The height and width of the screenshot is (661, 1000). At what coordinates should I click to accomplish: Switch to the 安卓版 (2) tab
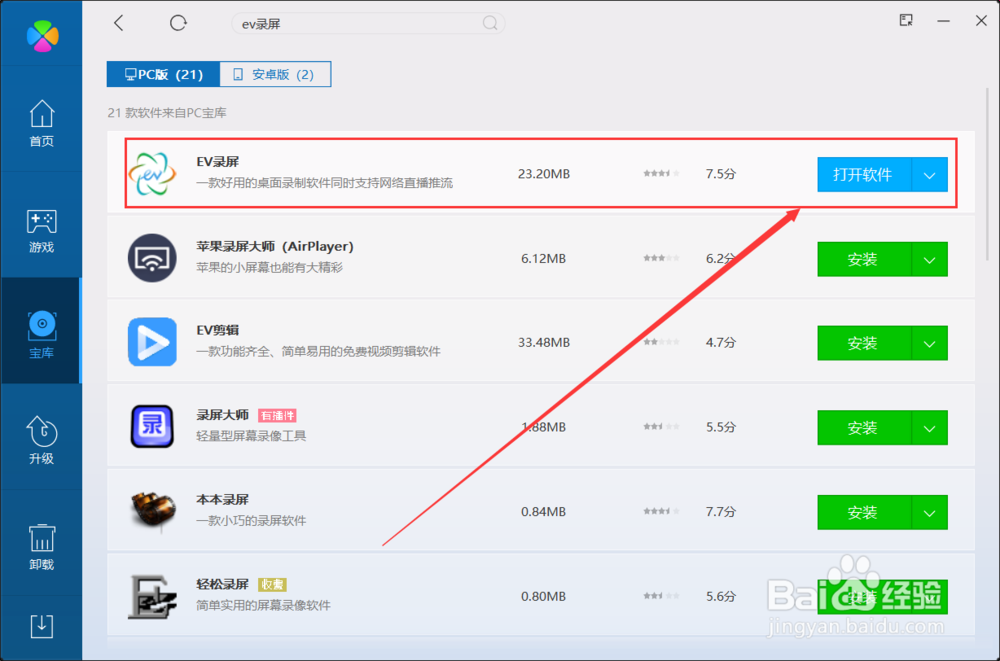pyautogui.click(x=276, y=74)
